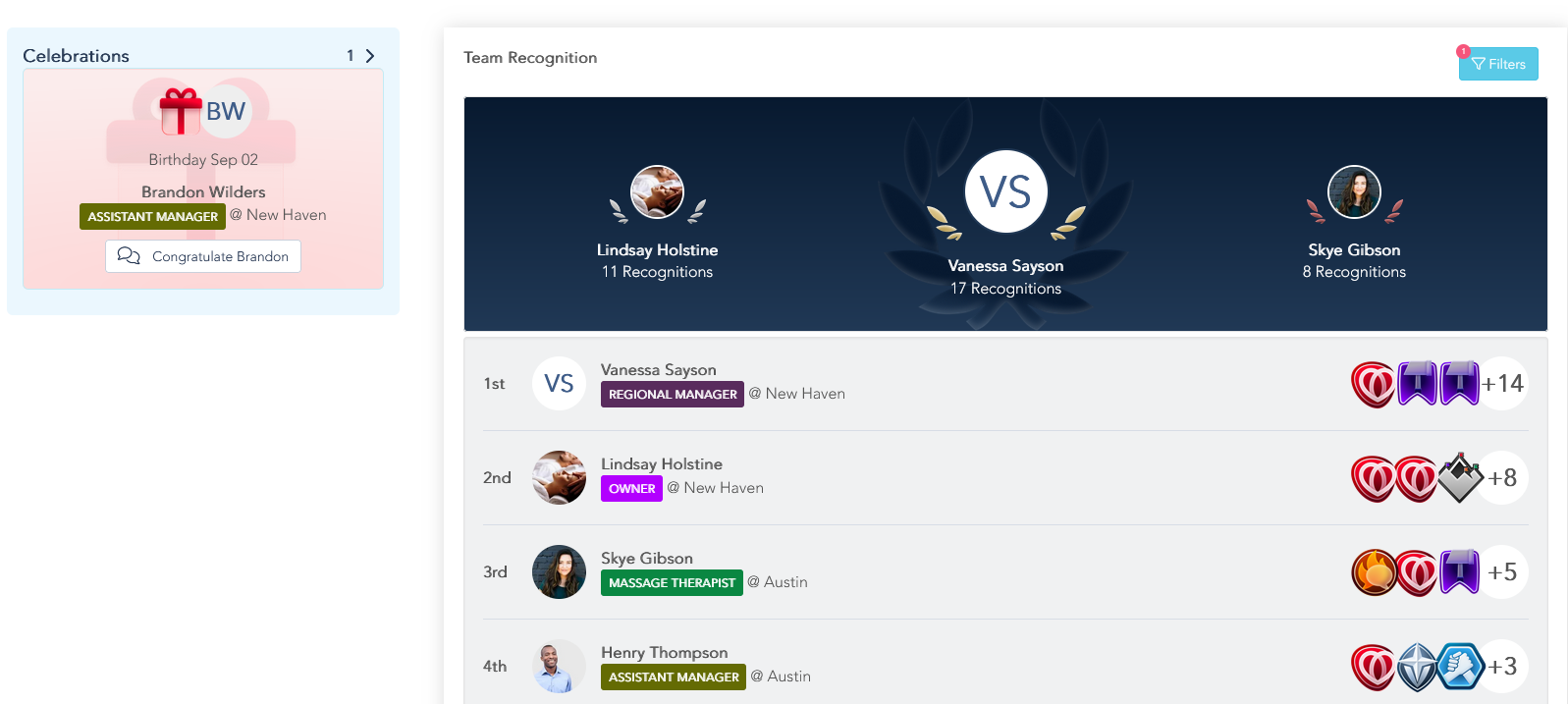1568x704 pixels.
Task: Show Skye Gibson's +5 additional badges
Action: (x=1503, y=572)
